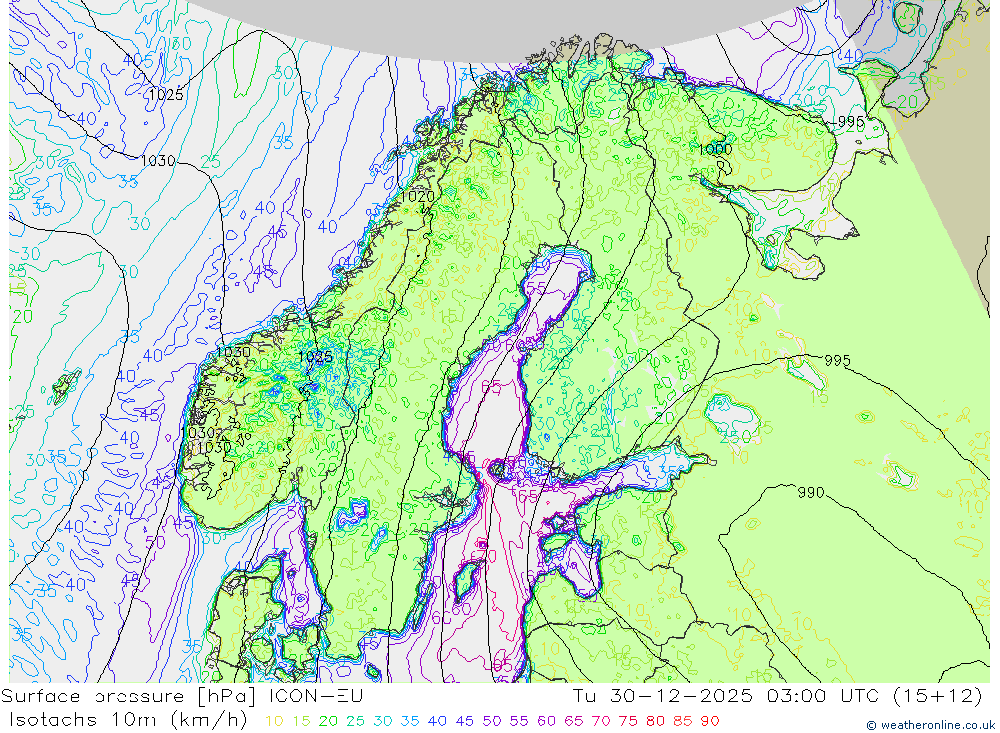This screenshot has width=1000, height=733.
Task: Click the 'Tu 30-12-2025 03:00 UTC (15+12)' timestamp
Action: coord(777,696)
